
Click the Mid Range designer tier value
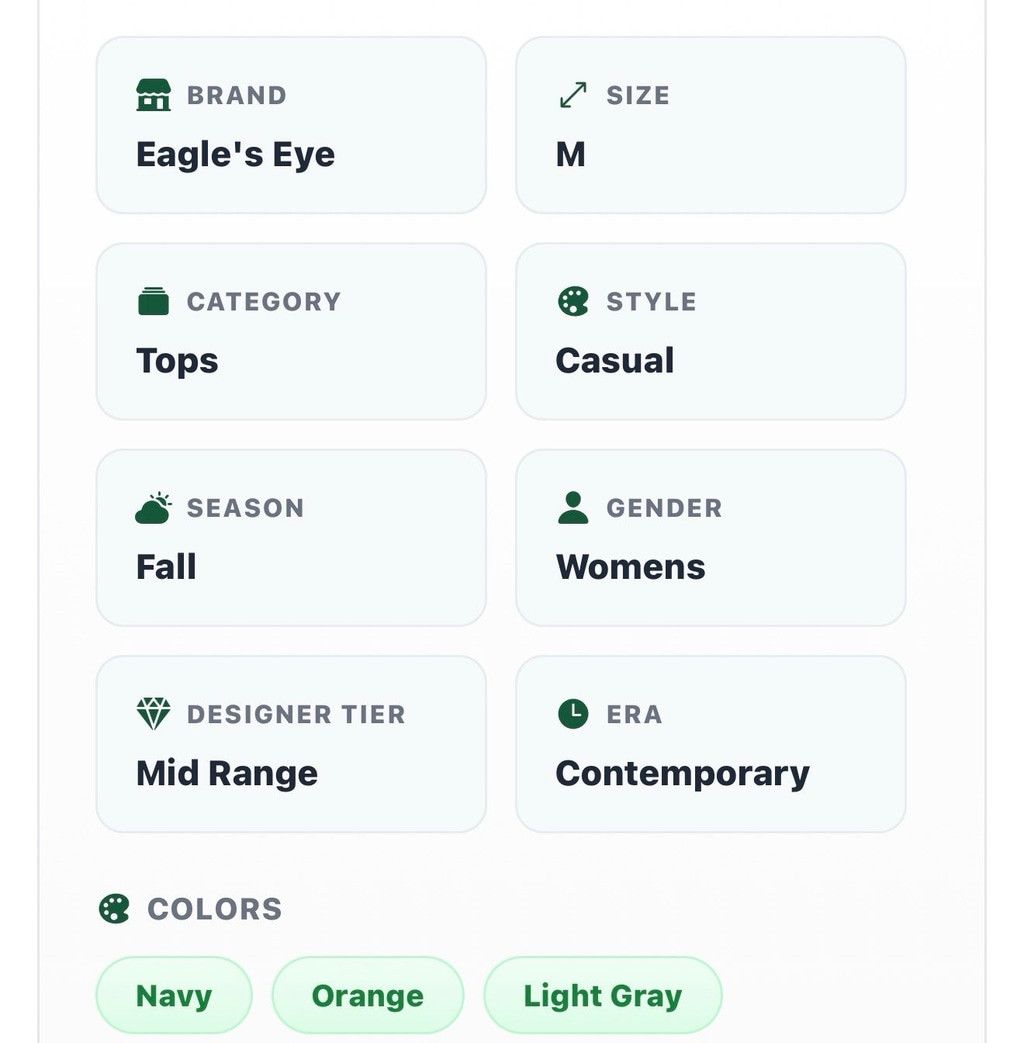227,774
